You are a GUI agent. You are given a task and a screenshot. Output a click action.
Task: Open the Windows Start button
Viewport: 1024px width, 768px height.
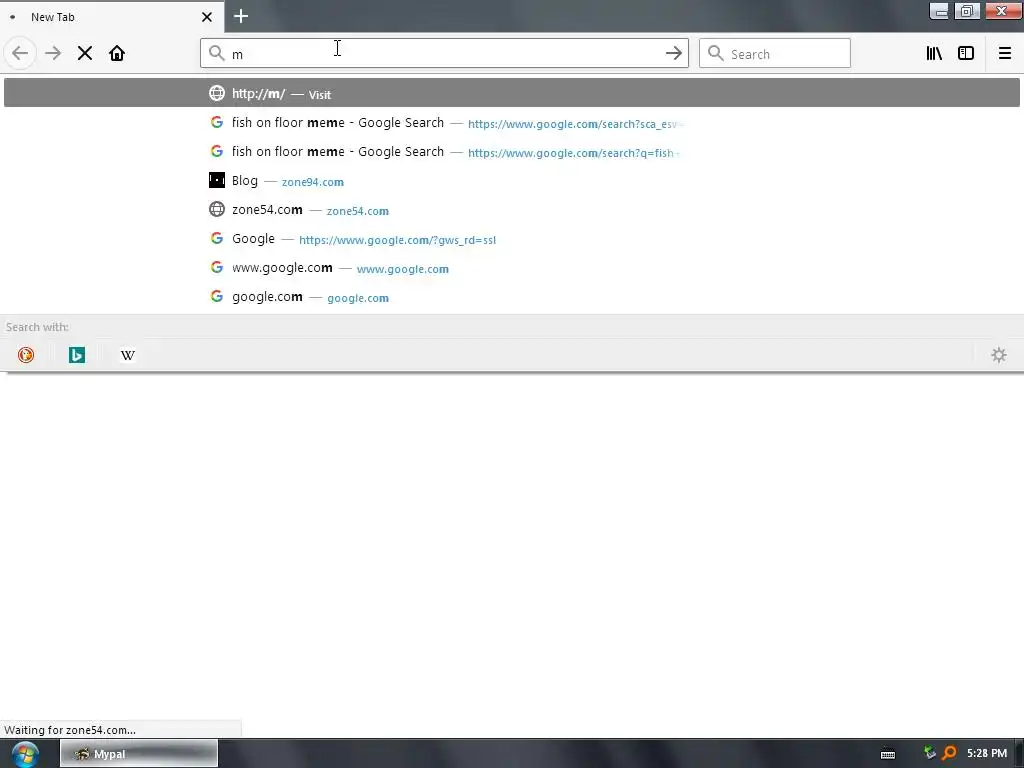[x=25, y=754]
